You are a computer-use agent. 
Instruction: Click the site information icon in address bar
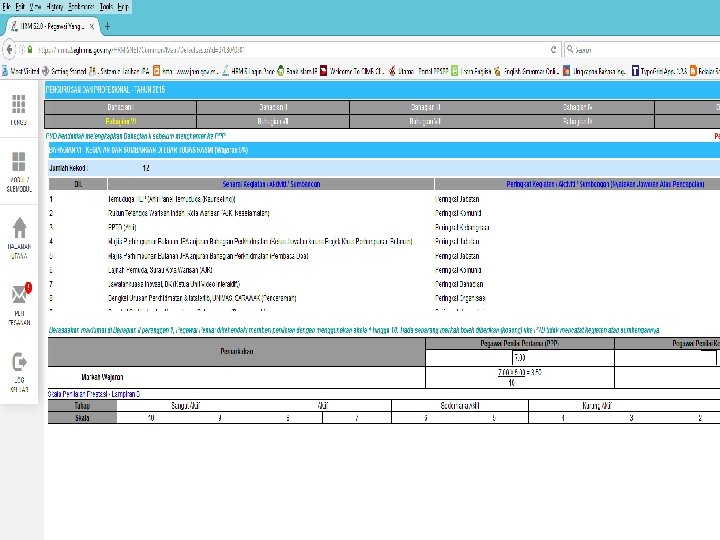(x=22, y=50)
